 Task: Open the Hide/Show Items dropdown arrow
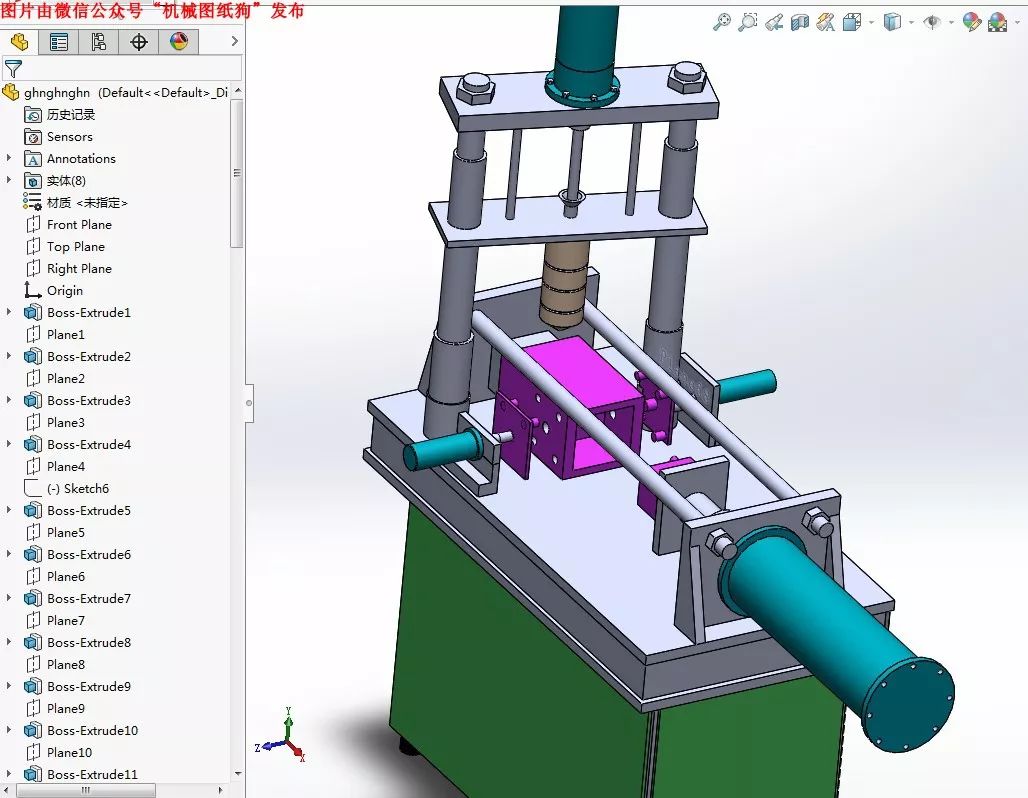click(951, 23)
